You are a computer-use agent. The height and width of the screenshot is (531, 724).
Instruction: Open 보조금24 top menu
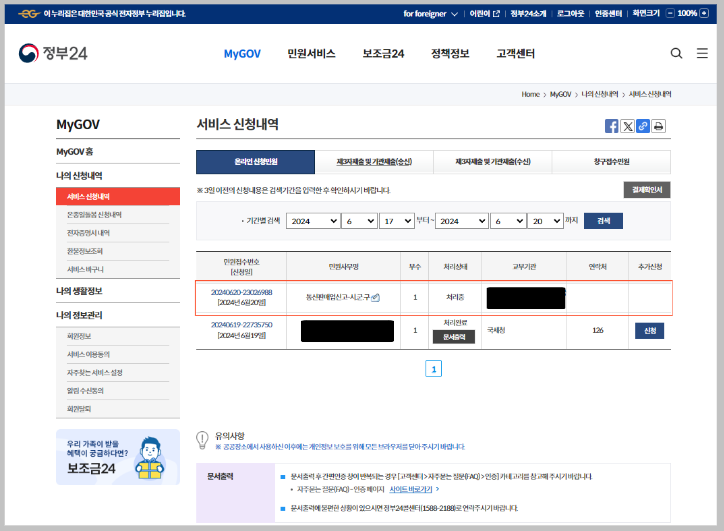click(383, 54)
